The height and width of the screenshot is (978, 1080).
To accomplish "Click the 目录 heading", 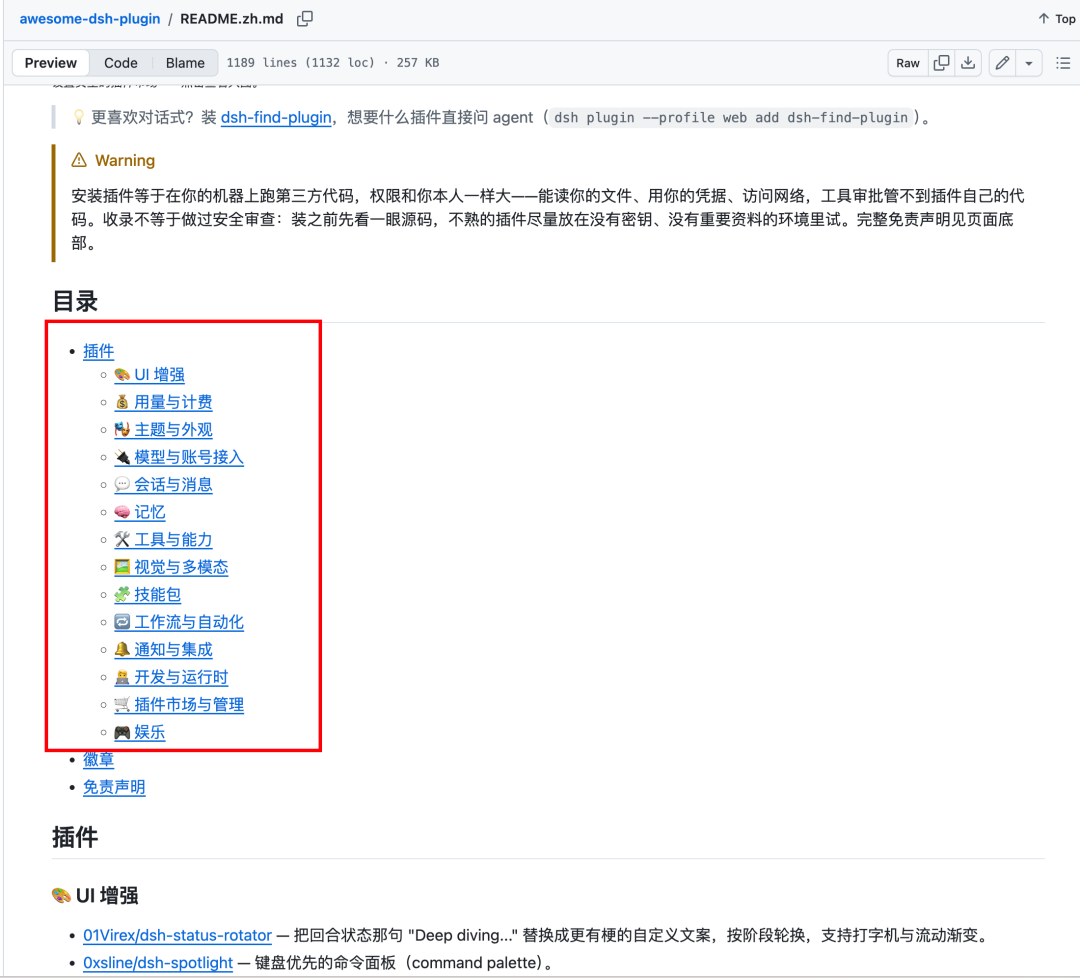I will [75, 302].
